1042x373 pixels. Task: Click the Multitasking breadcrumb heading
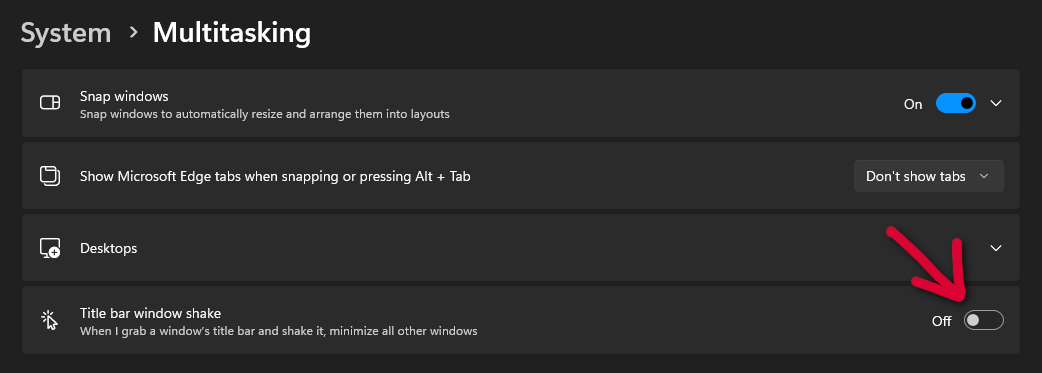tap(232, 33)
